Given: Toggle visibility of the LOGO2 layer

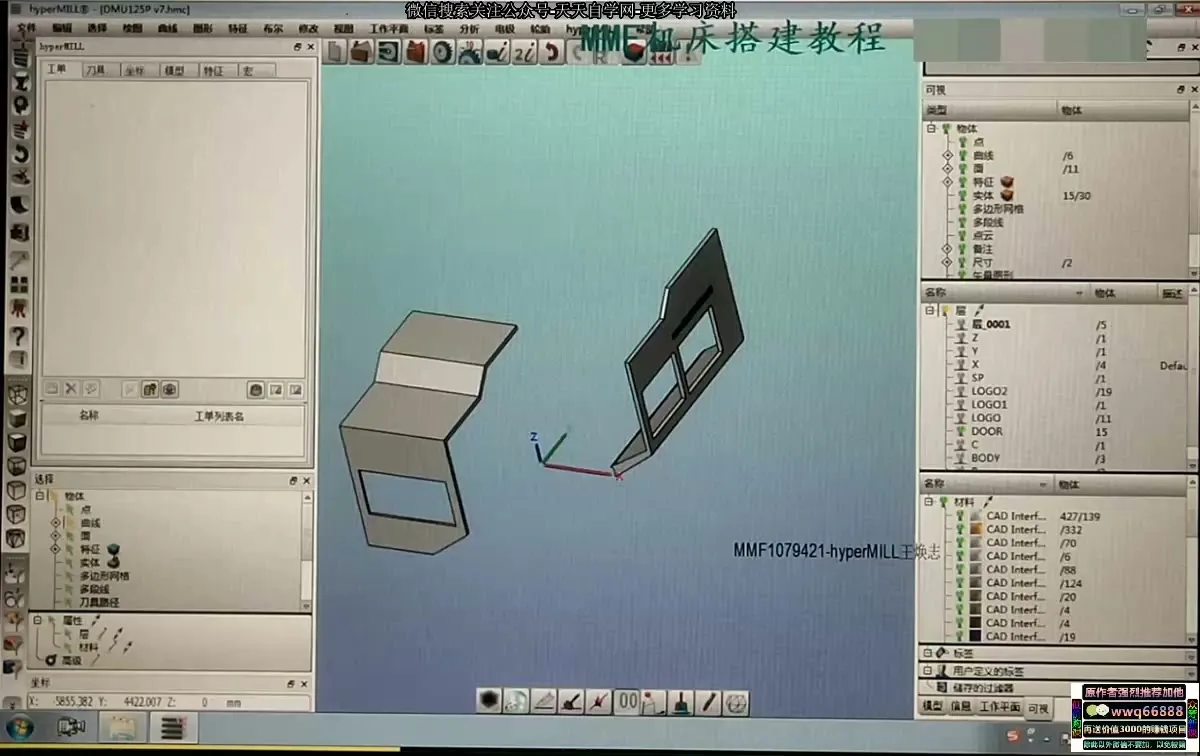Looking at the screenshot, I should (961, 392).
